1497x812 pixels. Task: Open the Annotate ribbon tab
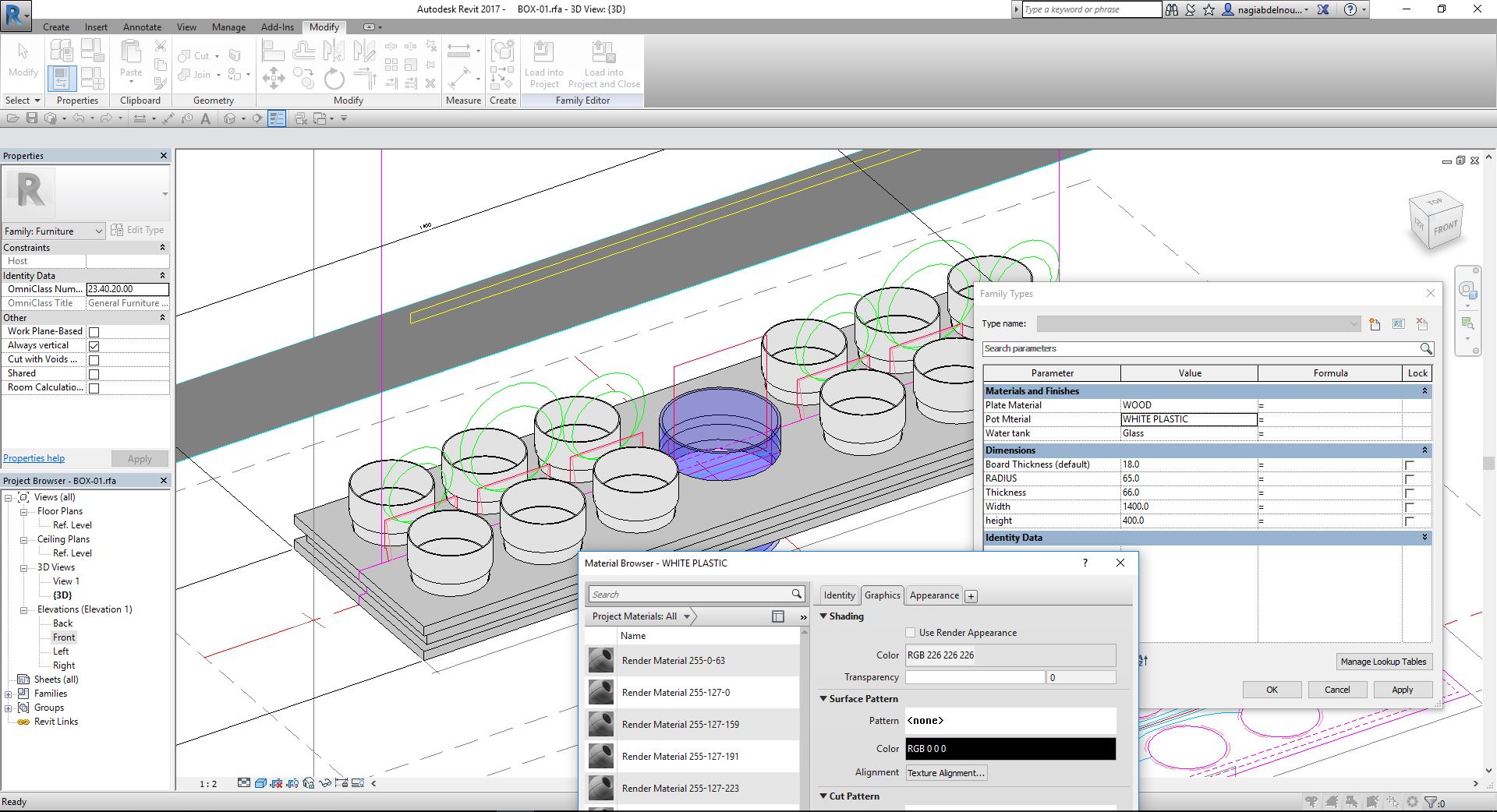coord(142,26)
